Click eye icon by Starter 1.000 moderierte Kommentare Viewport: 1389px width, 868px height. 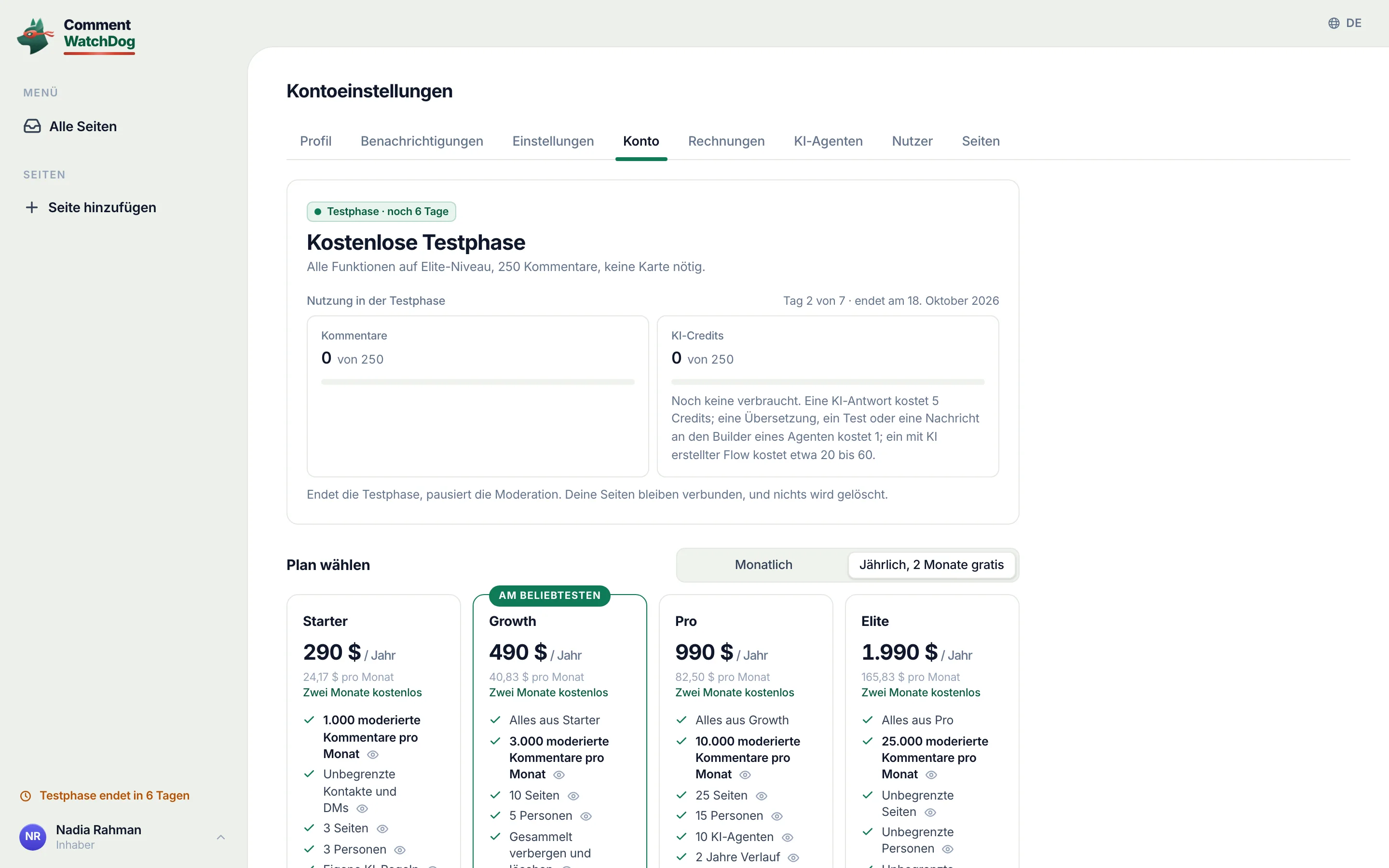pos(373,754)
